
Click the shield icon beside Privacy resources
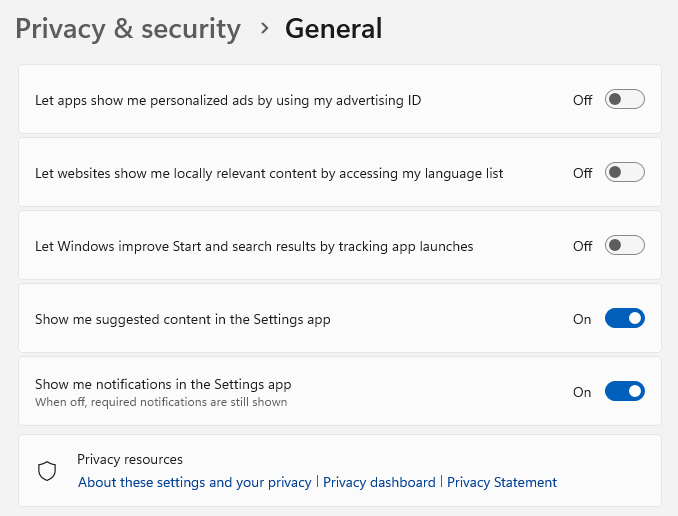46,471
